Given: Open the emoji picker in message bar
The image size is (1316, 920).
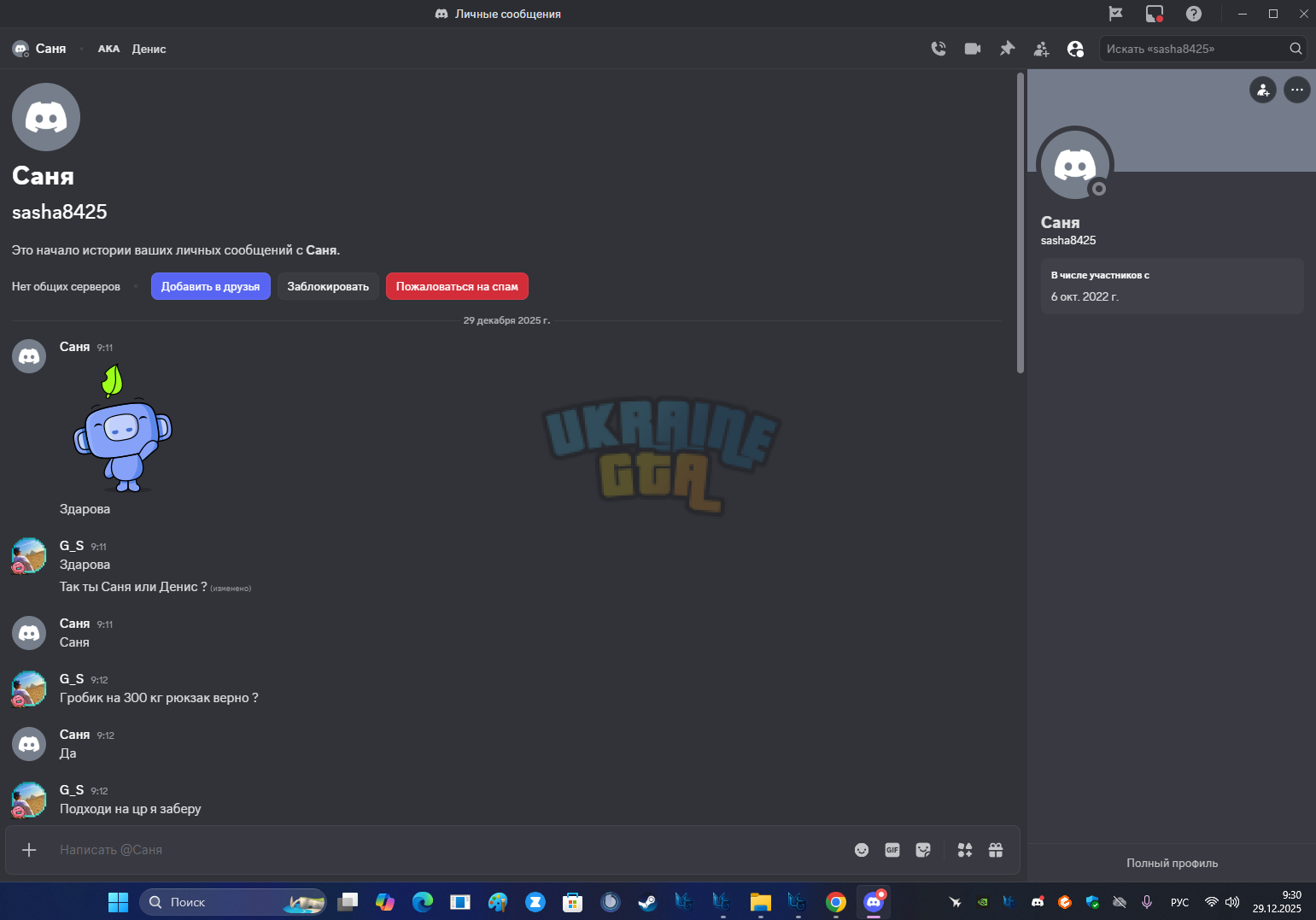Looking at the screenshot, I should 862,850.
